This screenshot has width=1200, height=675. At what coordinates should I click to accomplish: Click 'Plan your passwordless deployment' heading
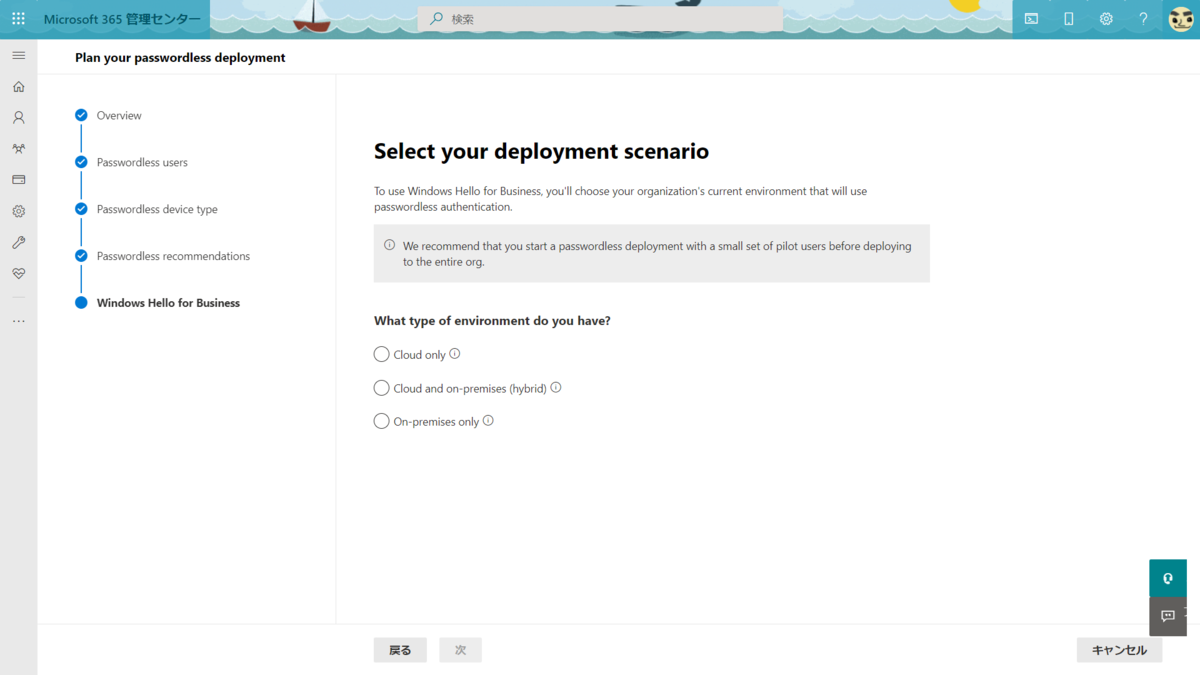click(180, 58)
